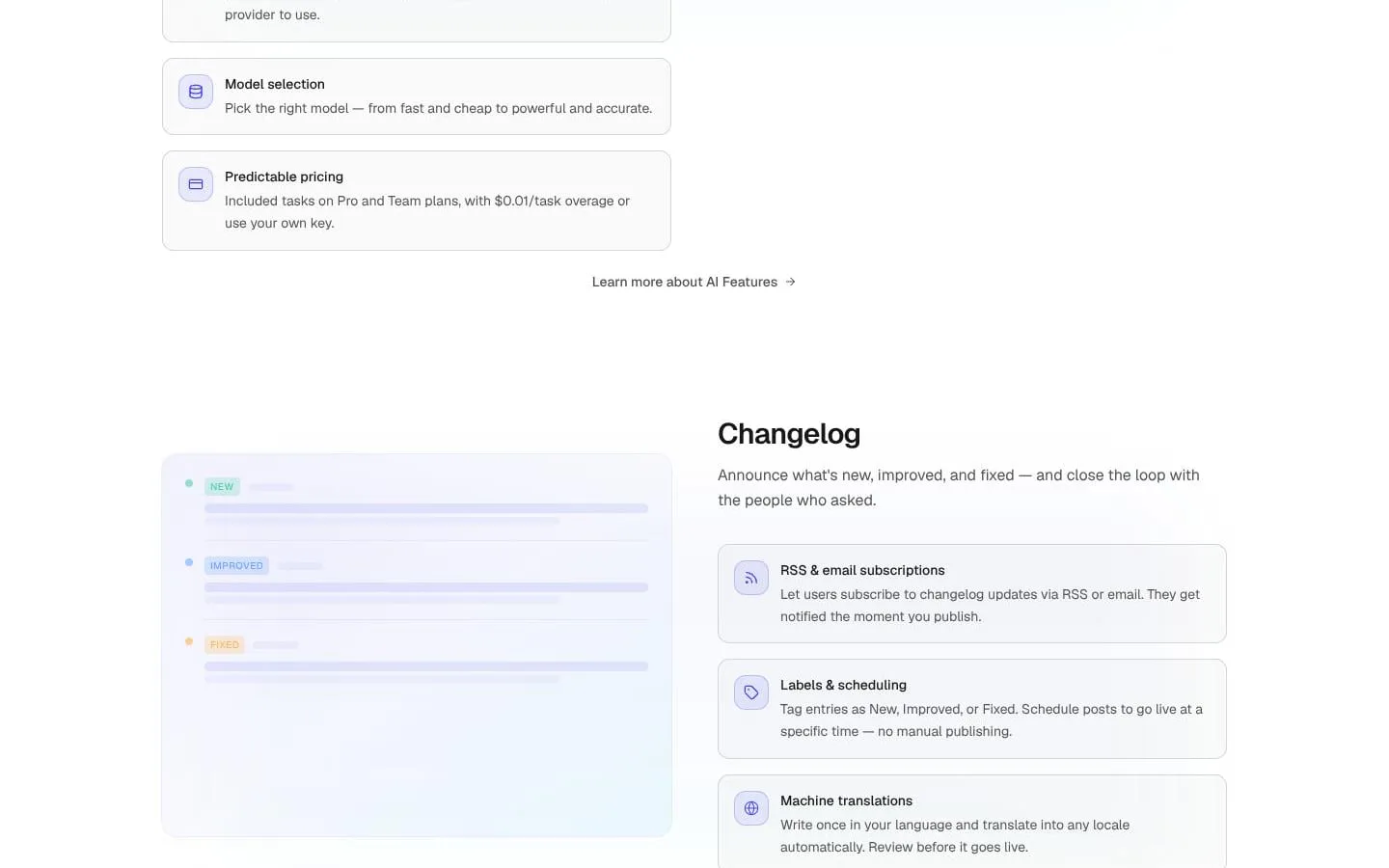Click the Model selection title

pyautogui.click(x=275, y=84)
